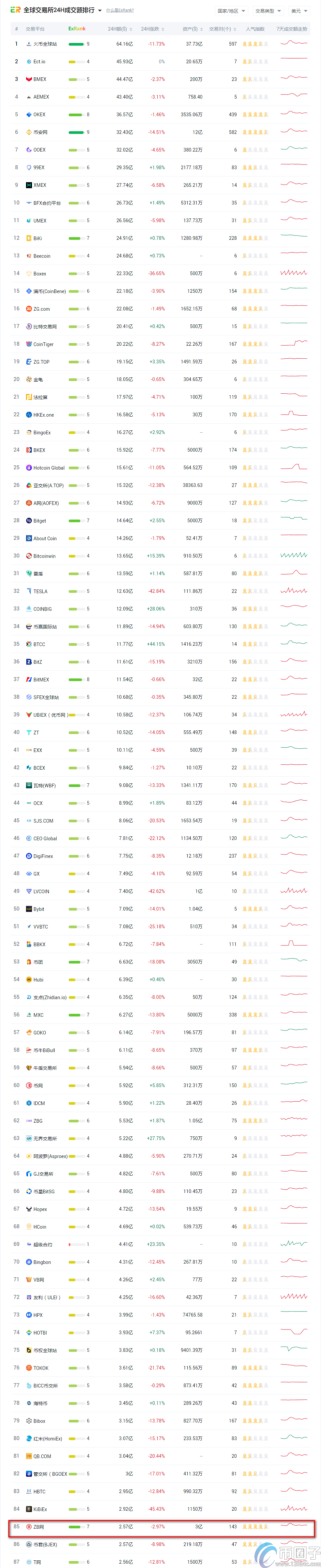Click the BMEX exchange logo icon
The width and height of the screenshot is (321, 1568).
(x=29, y=79)
